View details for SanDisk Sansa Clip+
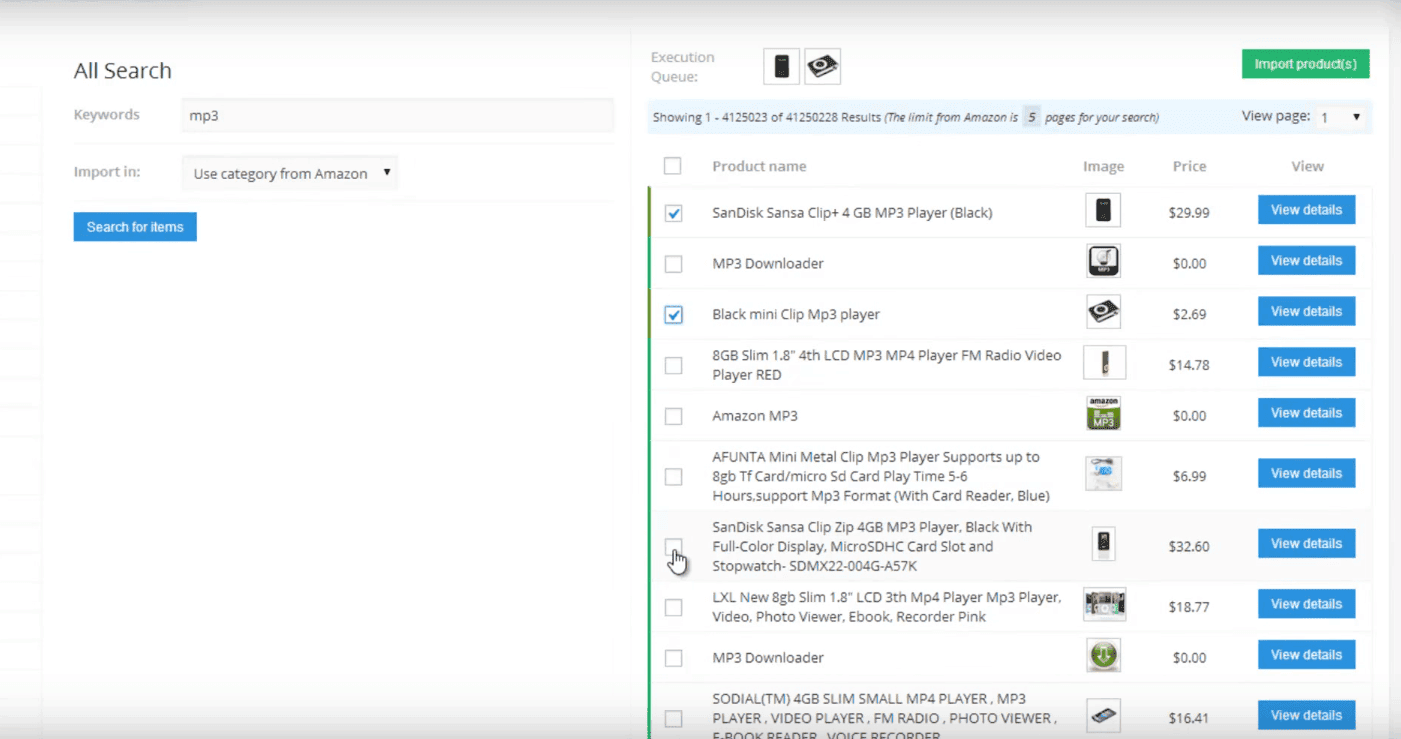Viewport: 1401px width, 739px height. 1306,210
